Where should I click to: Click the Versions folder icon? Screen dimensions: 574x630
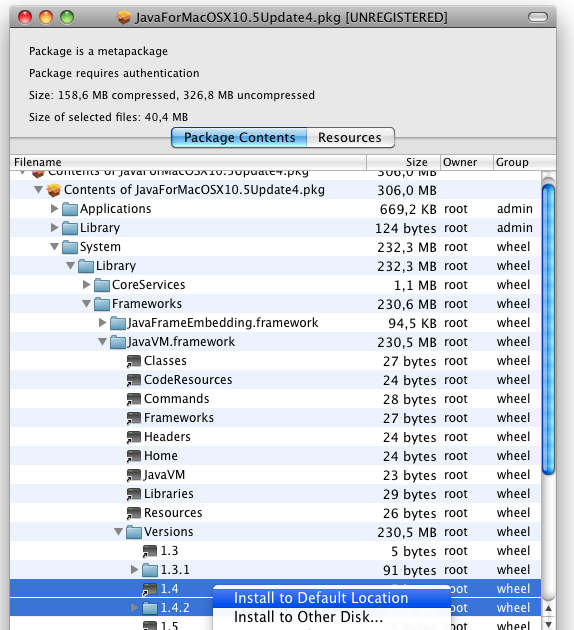click(x=134, y=532)
